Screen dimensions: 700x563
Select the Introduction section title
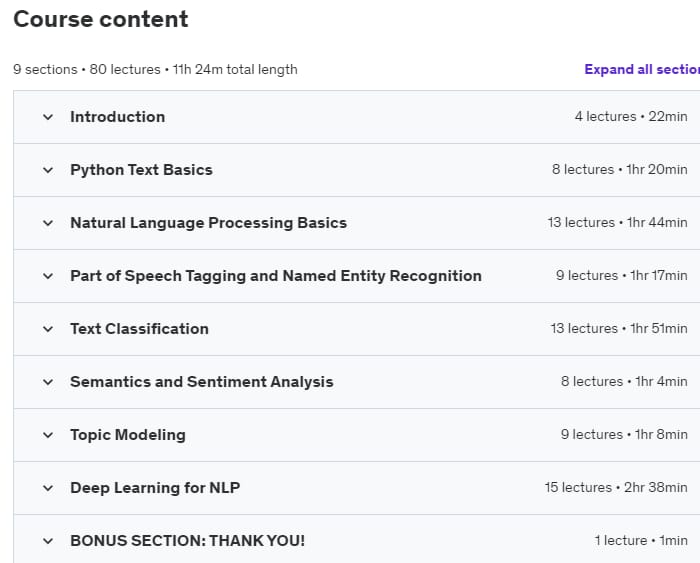(117, 117)
